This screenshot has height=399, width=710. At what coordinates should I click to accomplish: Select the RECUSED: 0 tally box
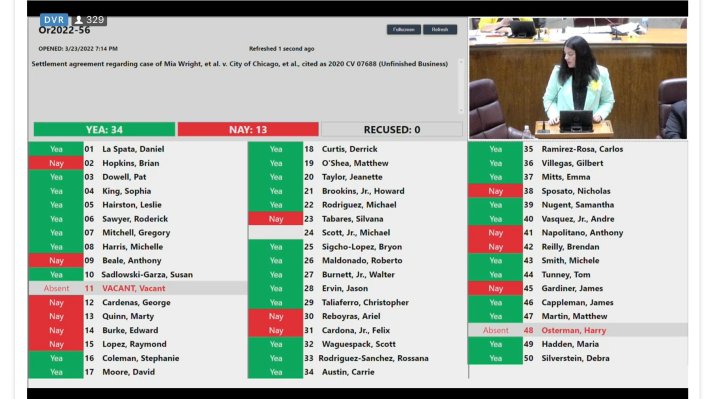(392, 130)
